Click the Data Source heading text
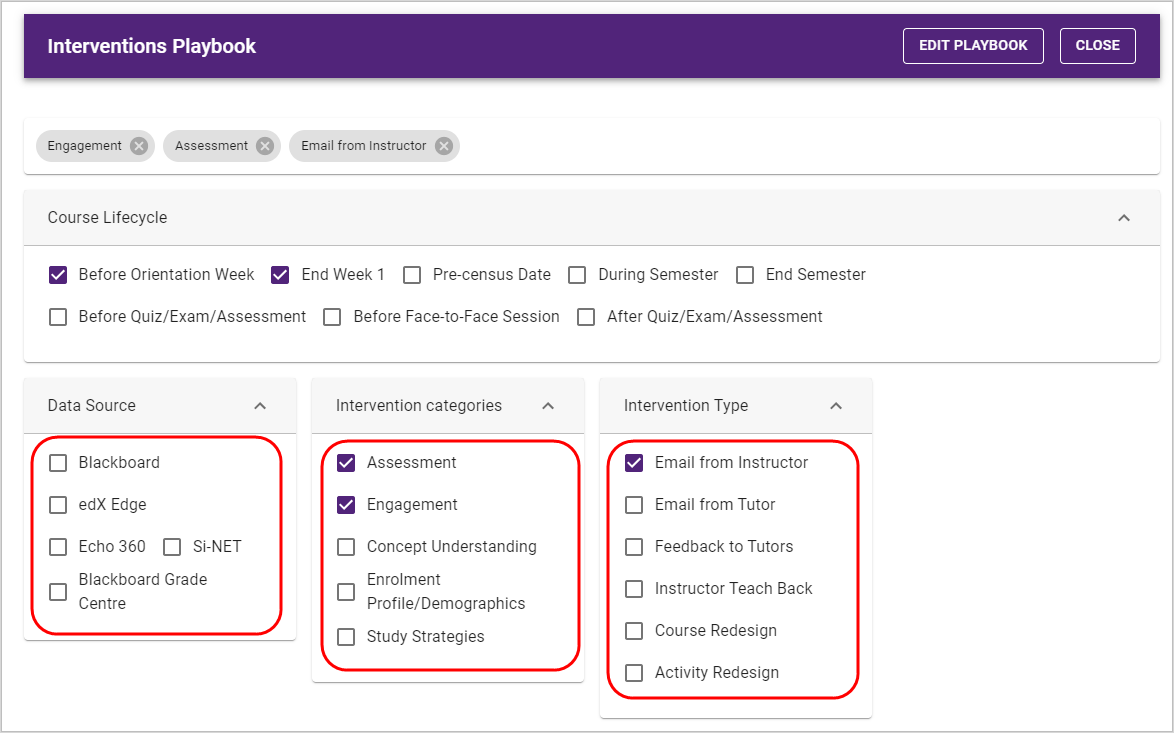The width and height of the screenshot is (1174, 733). coord(91,406)
